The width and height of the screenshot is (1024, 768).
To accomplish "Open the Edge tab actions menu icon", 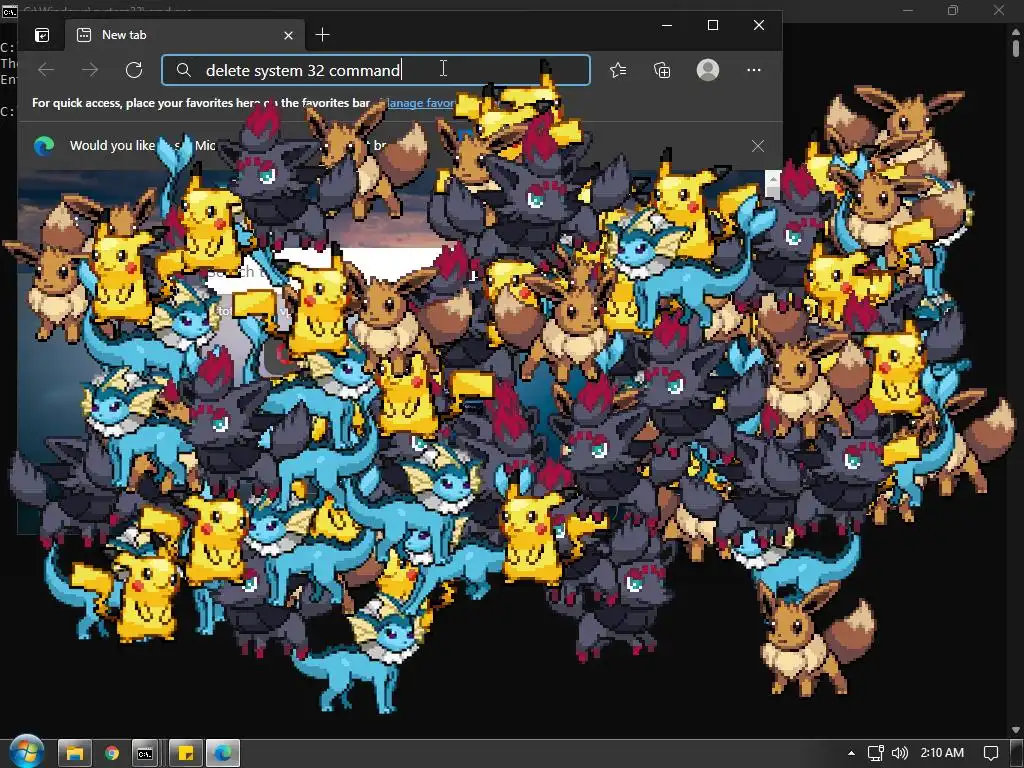I will [x=42, y=35].
